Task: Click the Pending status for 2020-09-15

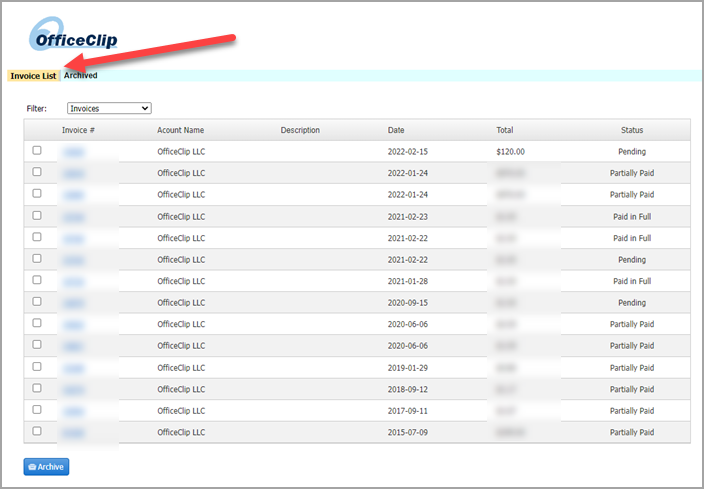Action: pos(632,303)
